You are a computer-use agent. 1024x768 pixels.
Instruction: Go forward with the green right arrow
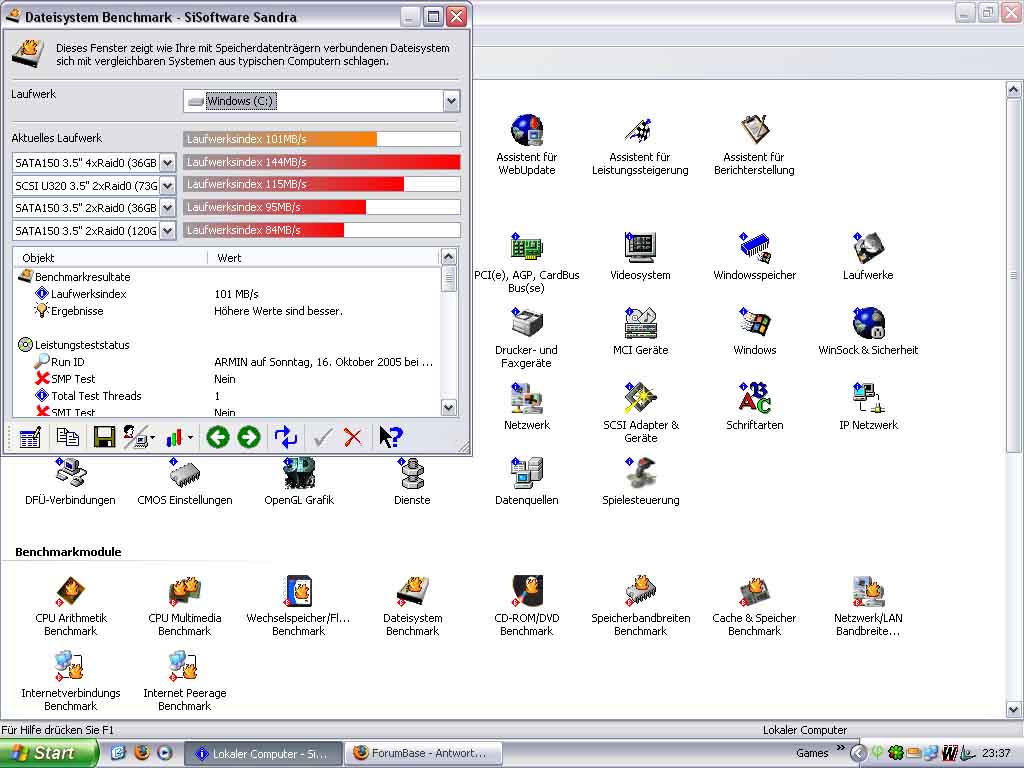click(249, 437)
